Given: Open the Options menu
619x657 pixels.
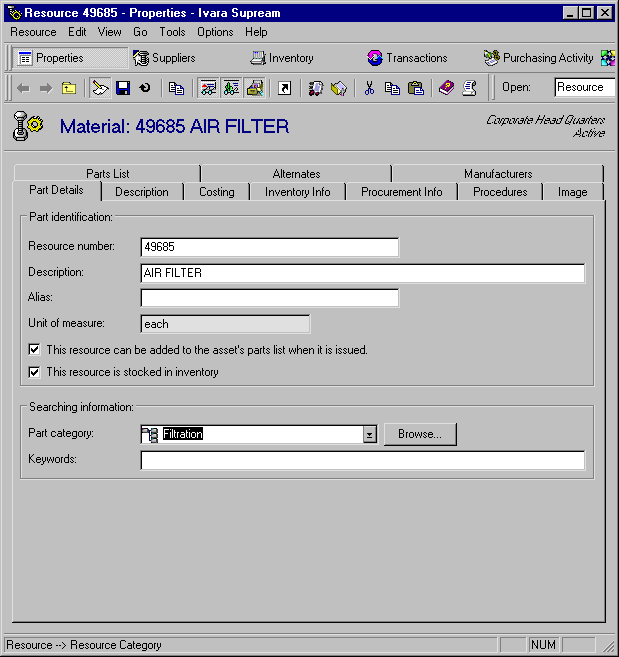Looking at the screenshot, I should 215,32.
